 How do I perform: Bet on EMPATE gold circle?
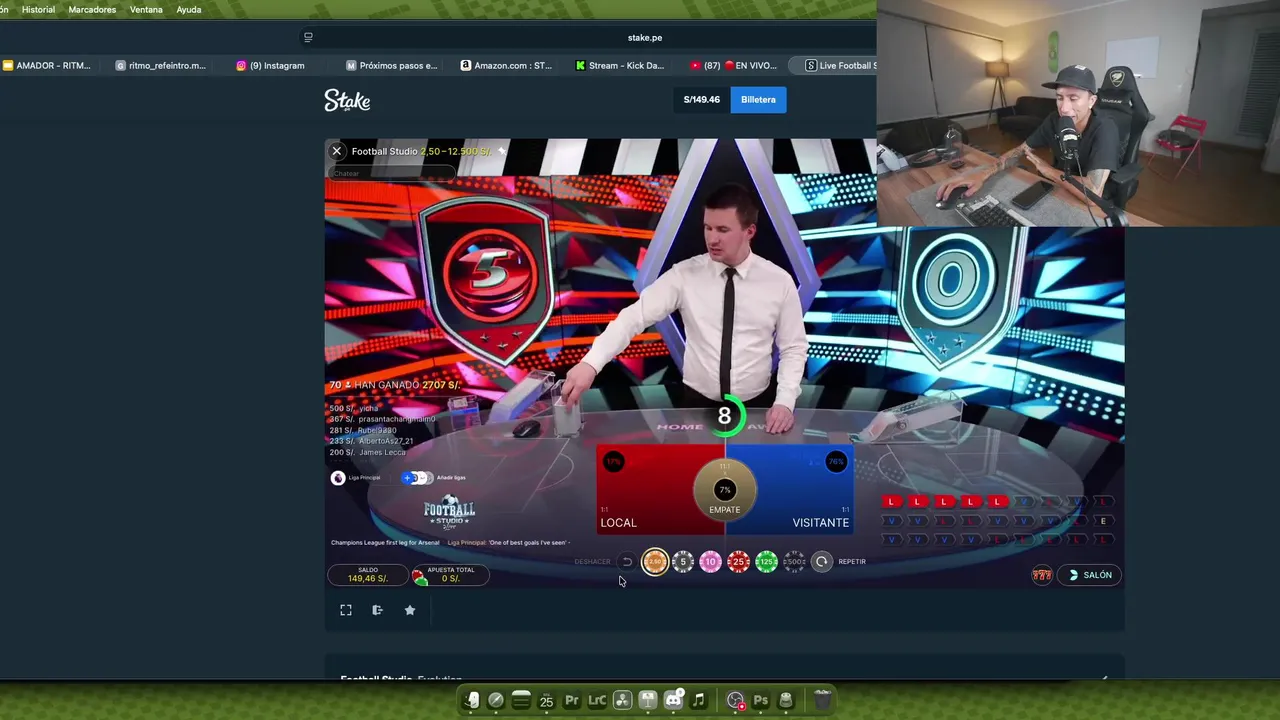[725, 490]
